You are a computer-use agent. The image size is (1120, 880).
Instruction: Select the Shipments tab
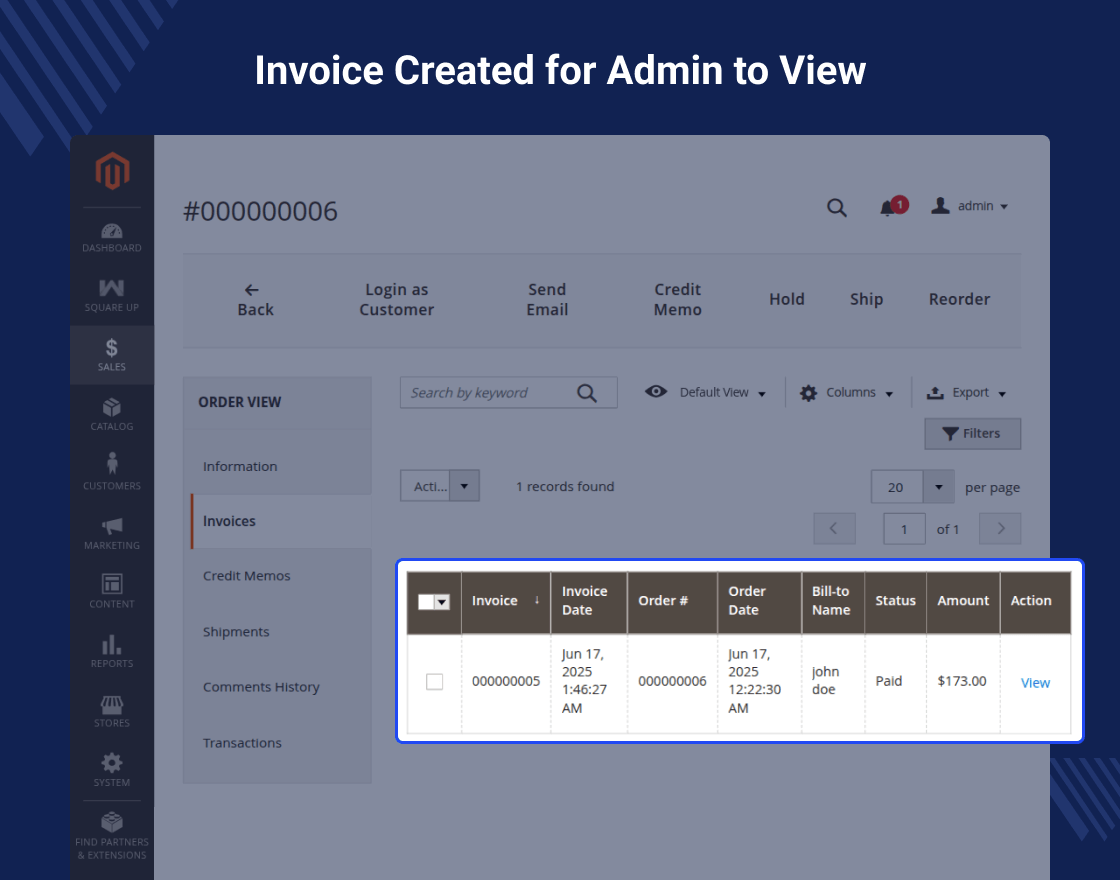coord(236,632)
